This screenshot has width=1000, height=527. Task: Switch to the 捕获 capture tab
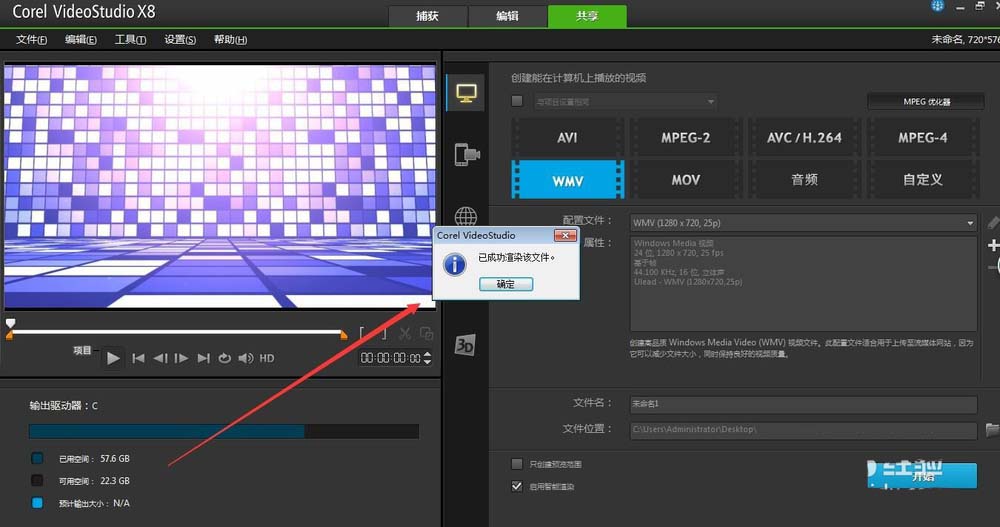click(x=427, y=16)
